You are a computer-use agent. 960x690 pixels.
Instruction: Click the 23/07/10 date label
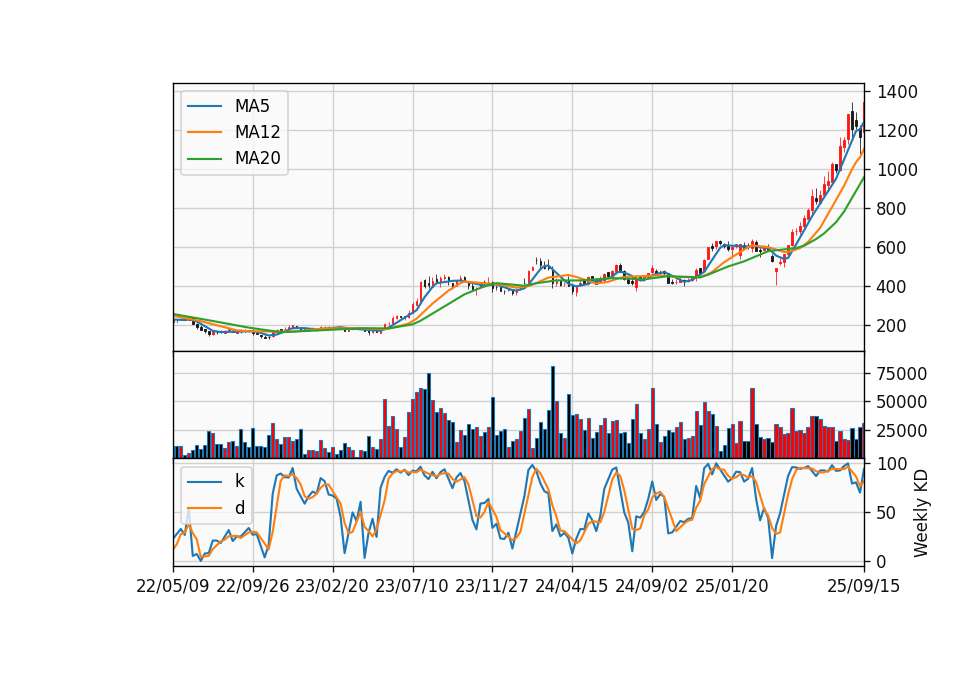(412, 586)
